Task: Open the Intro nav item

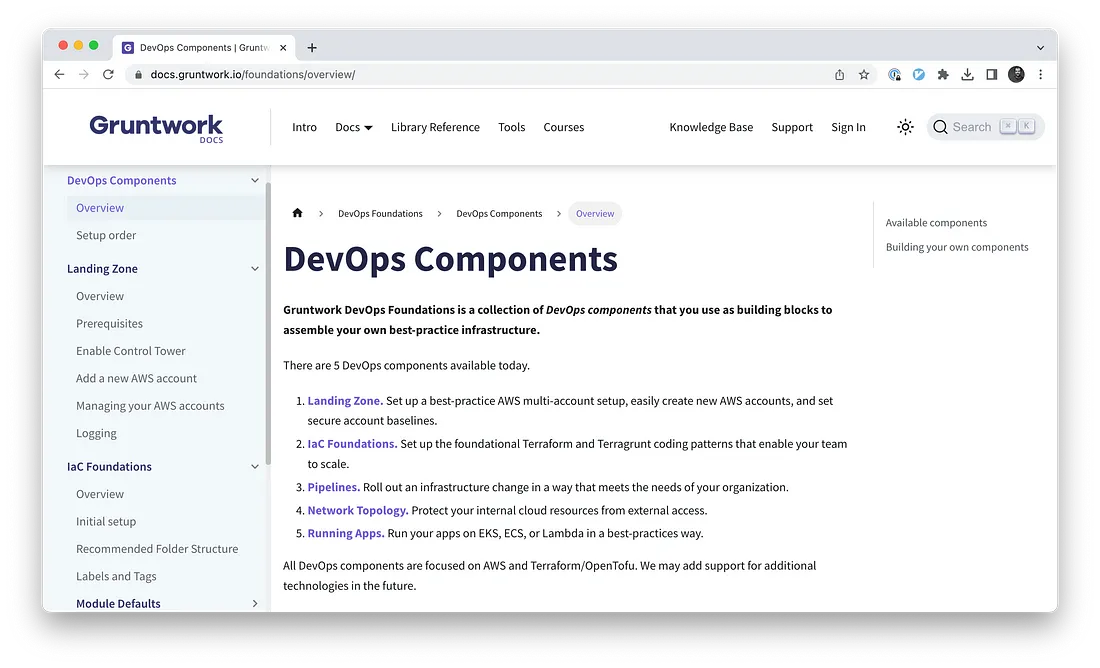Action: coord(304,127)
